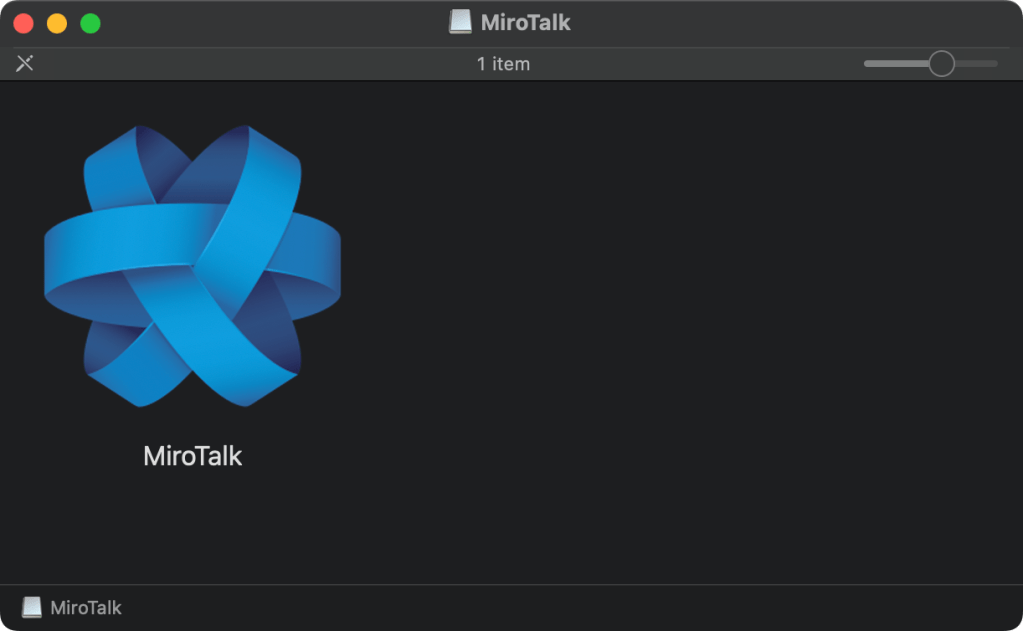Click empty window area below MiroTalk label
The image size is (1023, 631).
[192, 530]
